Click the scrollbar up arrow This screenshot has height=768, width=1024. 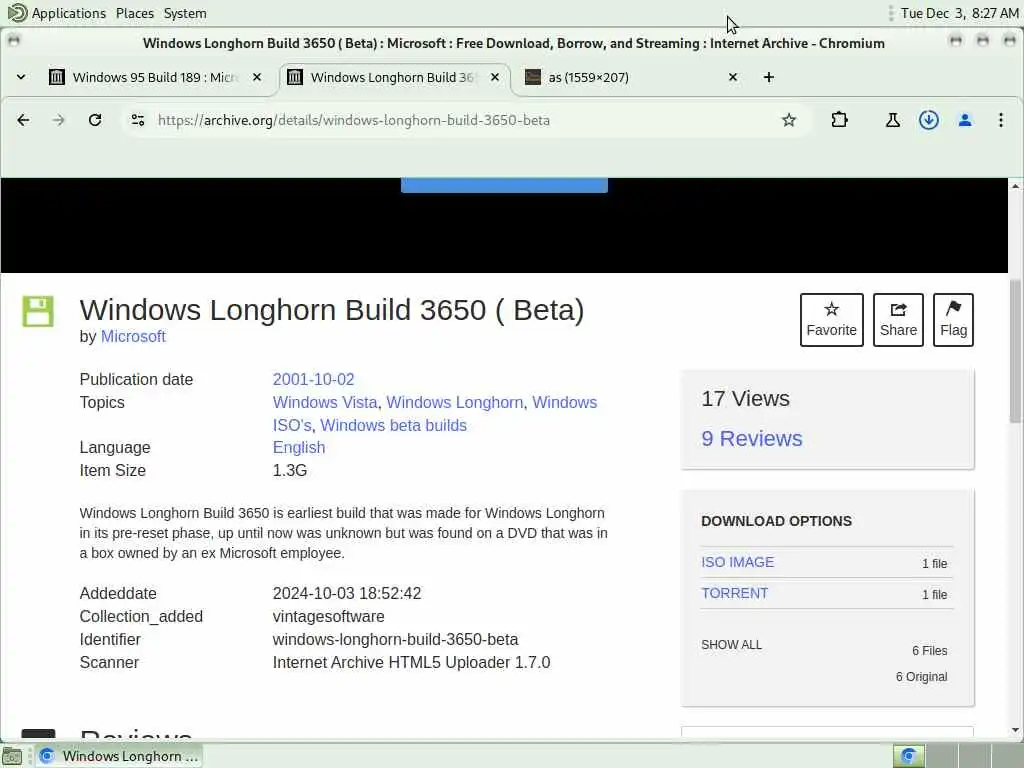click(1015, 186)
